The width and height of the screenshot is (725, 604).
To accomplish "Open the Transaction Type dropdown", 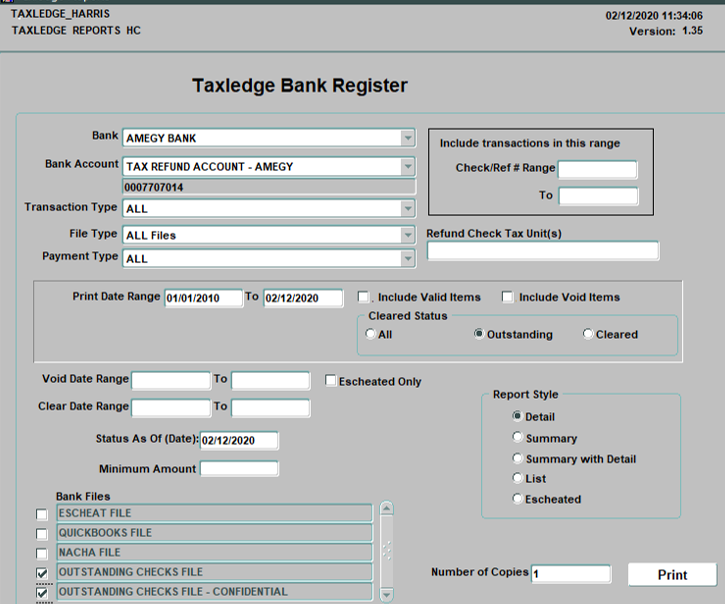I will pos(407,209).
